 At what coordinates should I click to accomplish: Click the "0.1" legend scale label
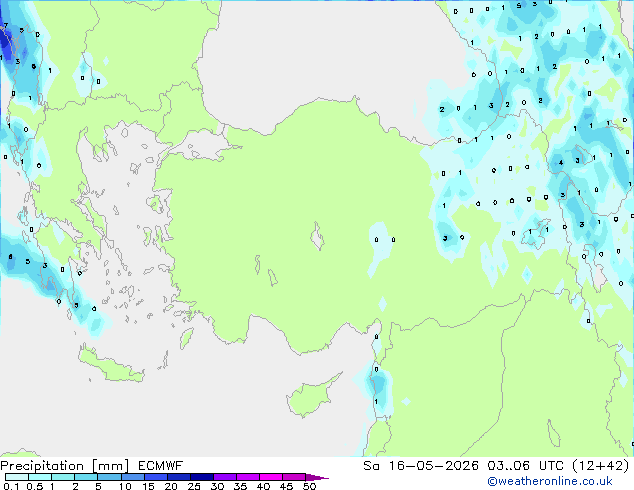[11, 486]
